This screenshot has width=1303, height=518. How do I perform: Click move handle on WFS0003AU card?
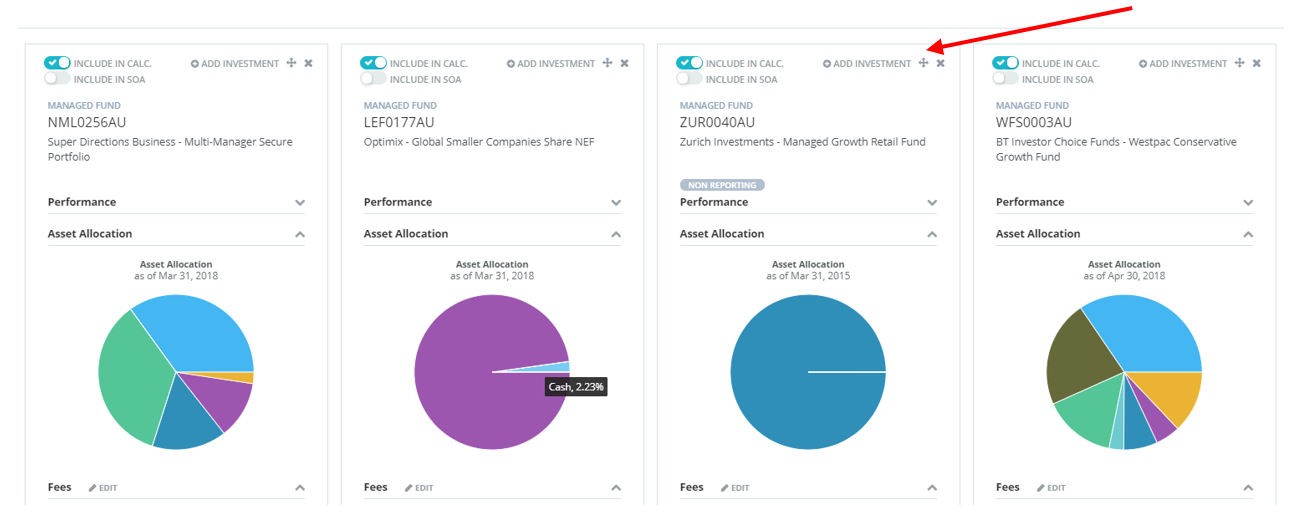[x=1239, y=63]
